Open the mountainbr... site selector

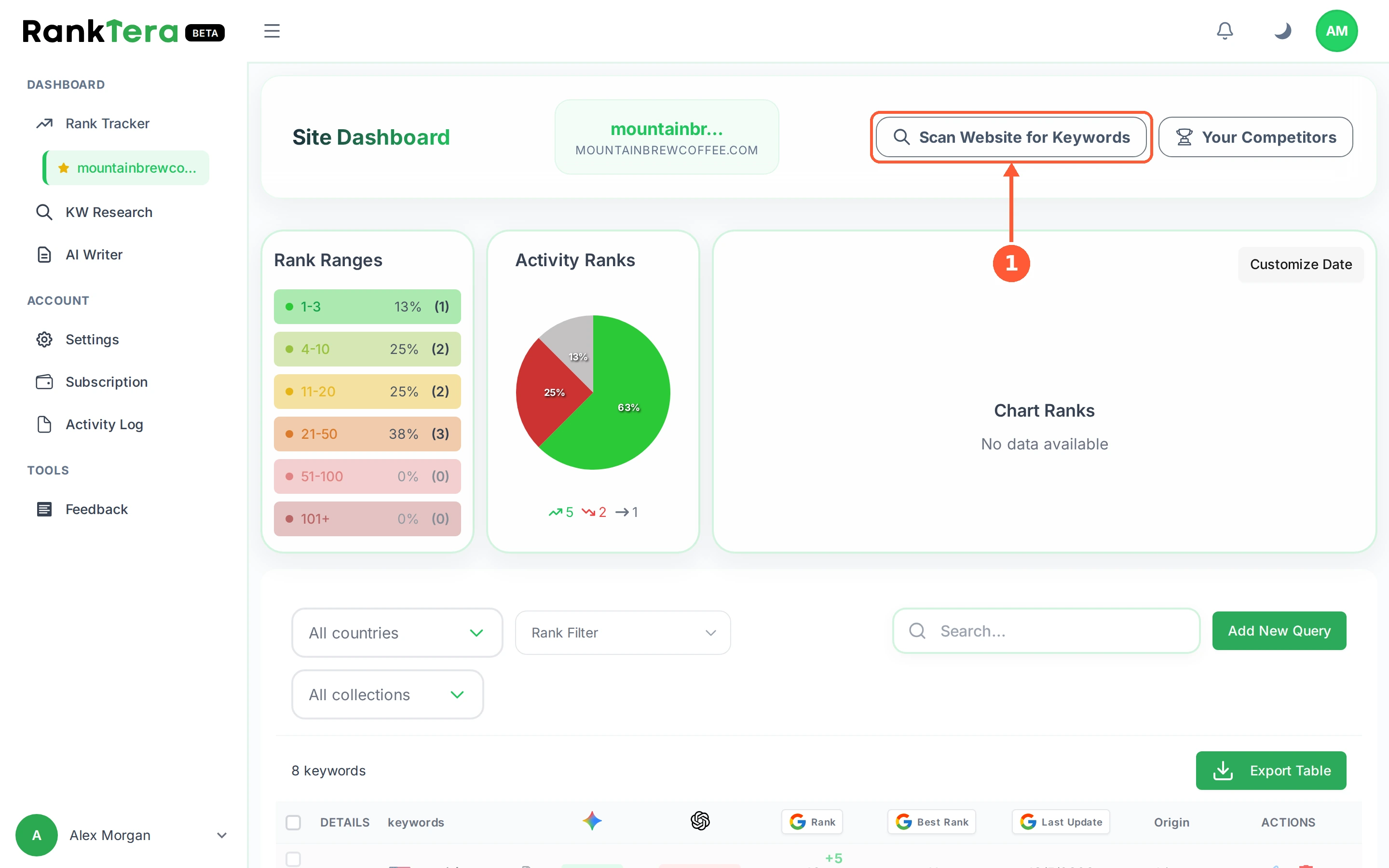667,137
